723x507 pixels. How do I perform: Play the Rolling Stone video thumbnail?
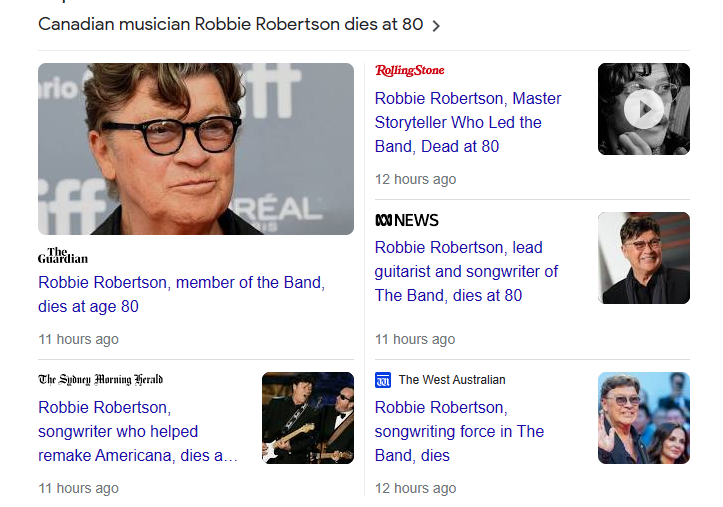(x=643, y=109)
